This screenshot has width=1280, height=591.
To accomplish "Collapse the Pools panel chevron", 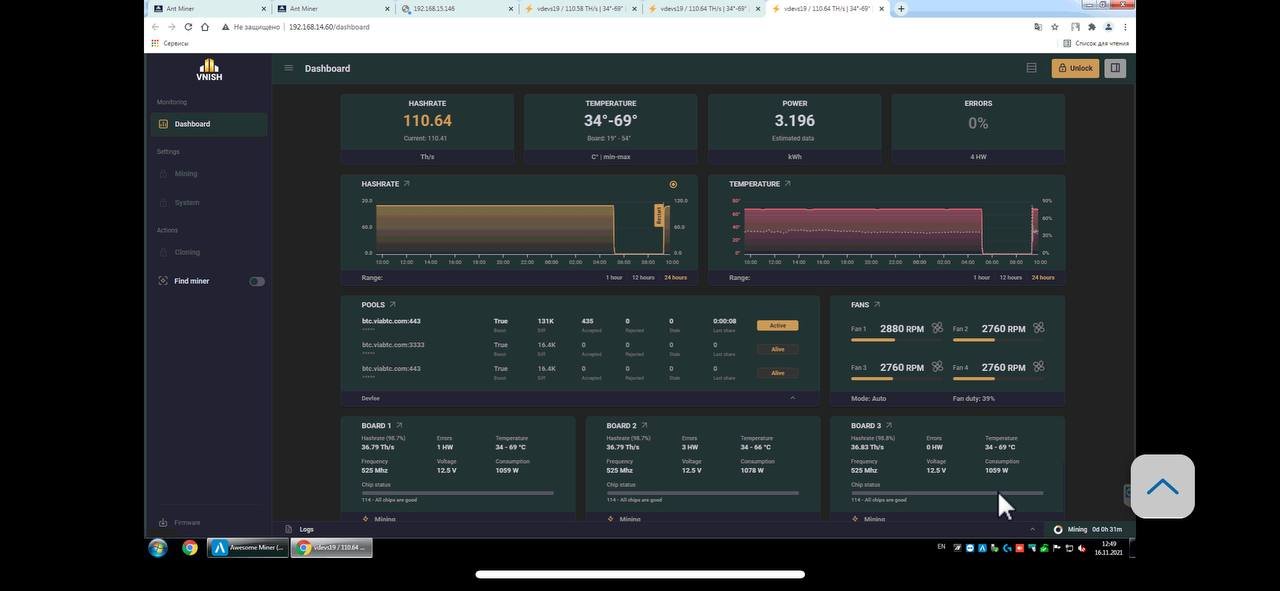I will point(793,398).
